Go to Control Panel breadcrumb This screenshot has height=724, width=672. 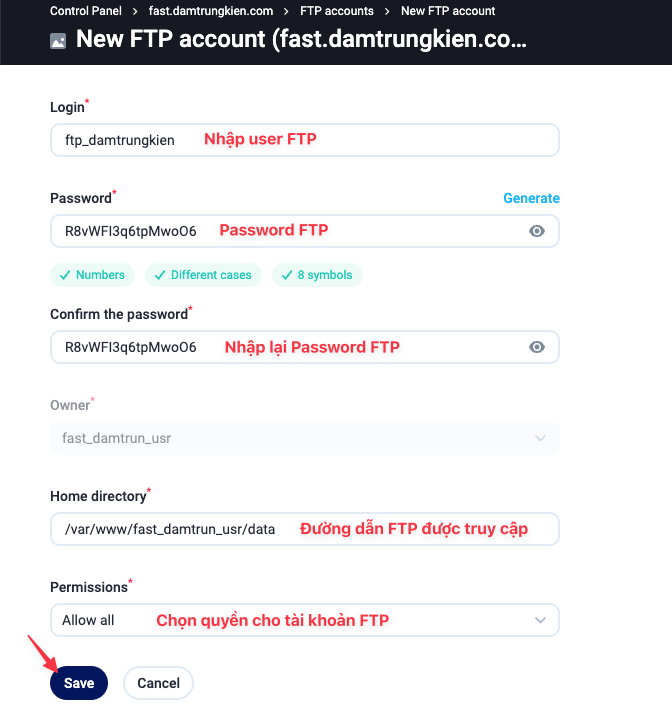tap(86, 11)
